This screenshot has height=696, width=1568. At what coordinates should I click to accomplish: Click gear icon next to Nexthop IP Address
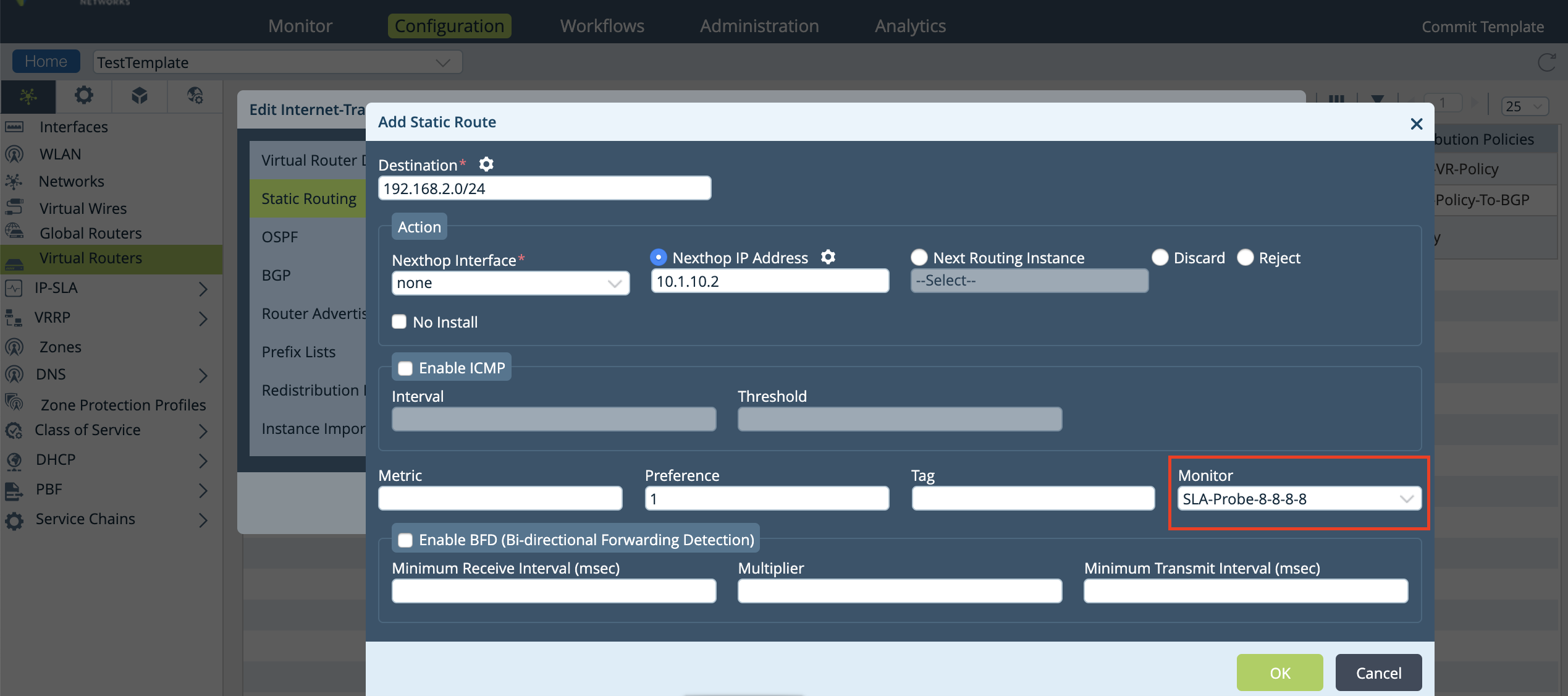tap(828, 257)
